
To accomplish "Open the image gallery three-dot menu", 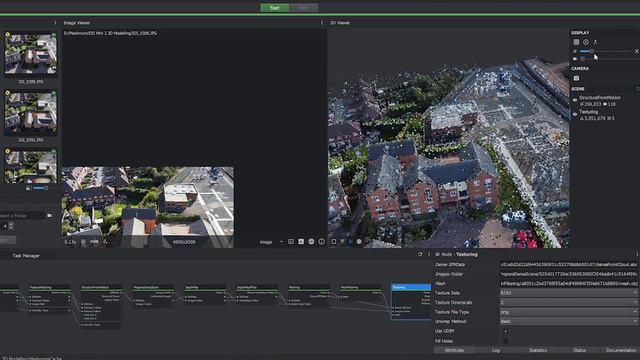I will click(56, 23).
